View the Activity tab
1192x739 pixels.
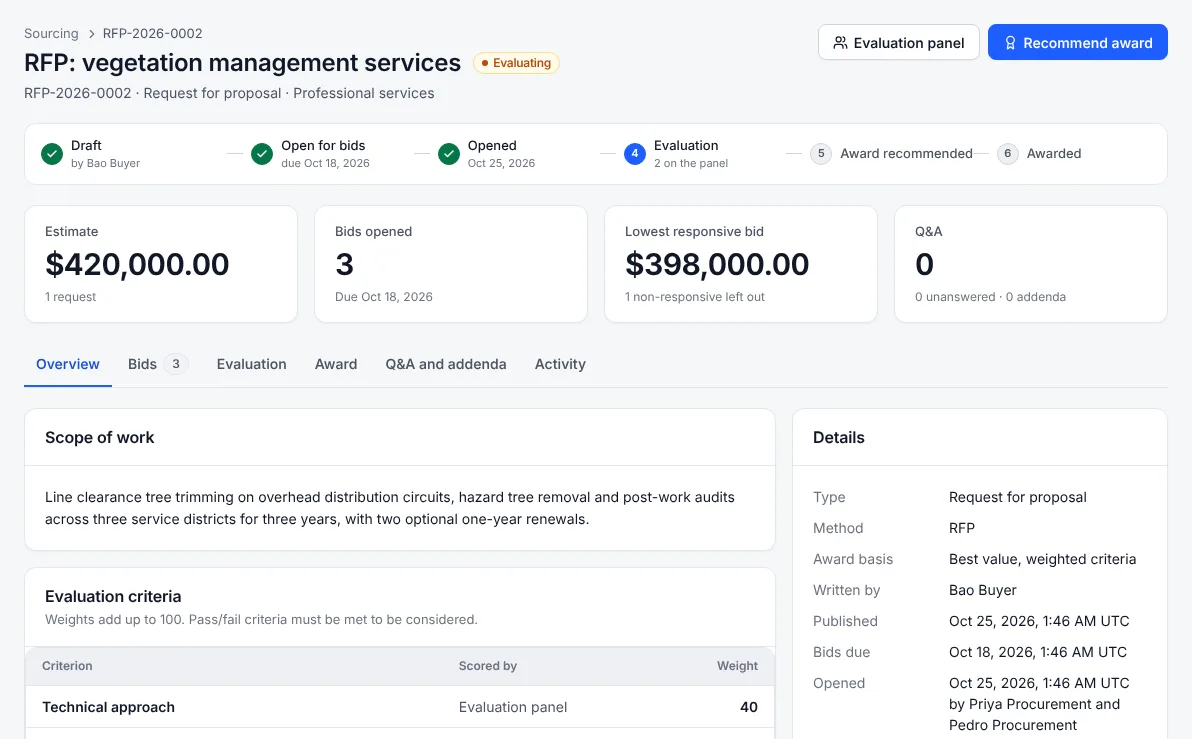[560, 364]
